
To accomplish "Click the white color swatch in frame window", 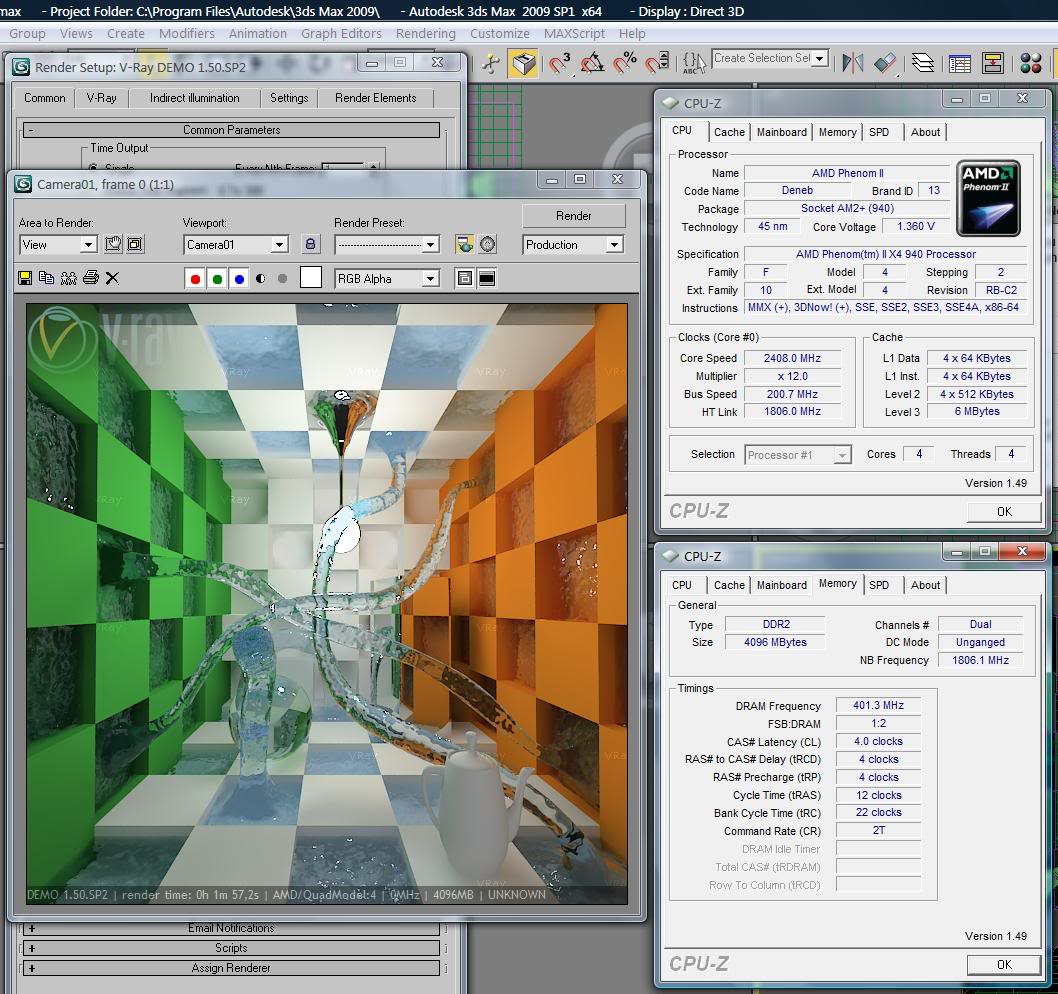I will click(310, 277).
